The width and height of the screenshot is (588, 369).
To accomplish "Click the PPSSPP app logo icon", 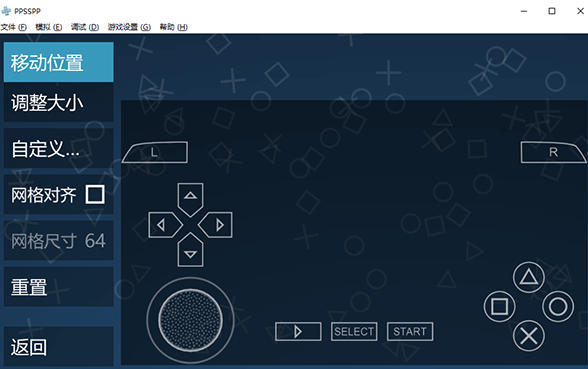I will (6, 11).
